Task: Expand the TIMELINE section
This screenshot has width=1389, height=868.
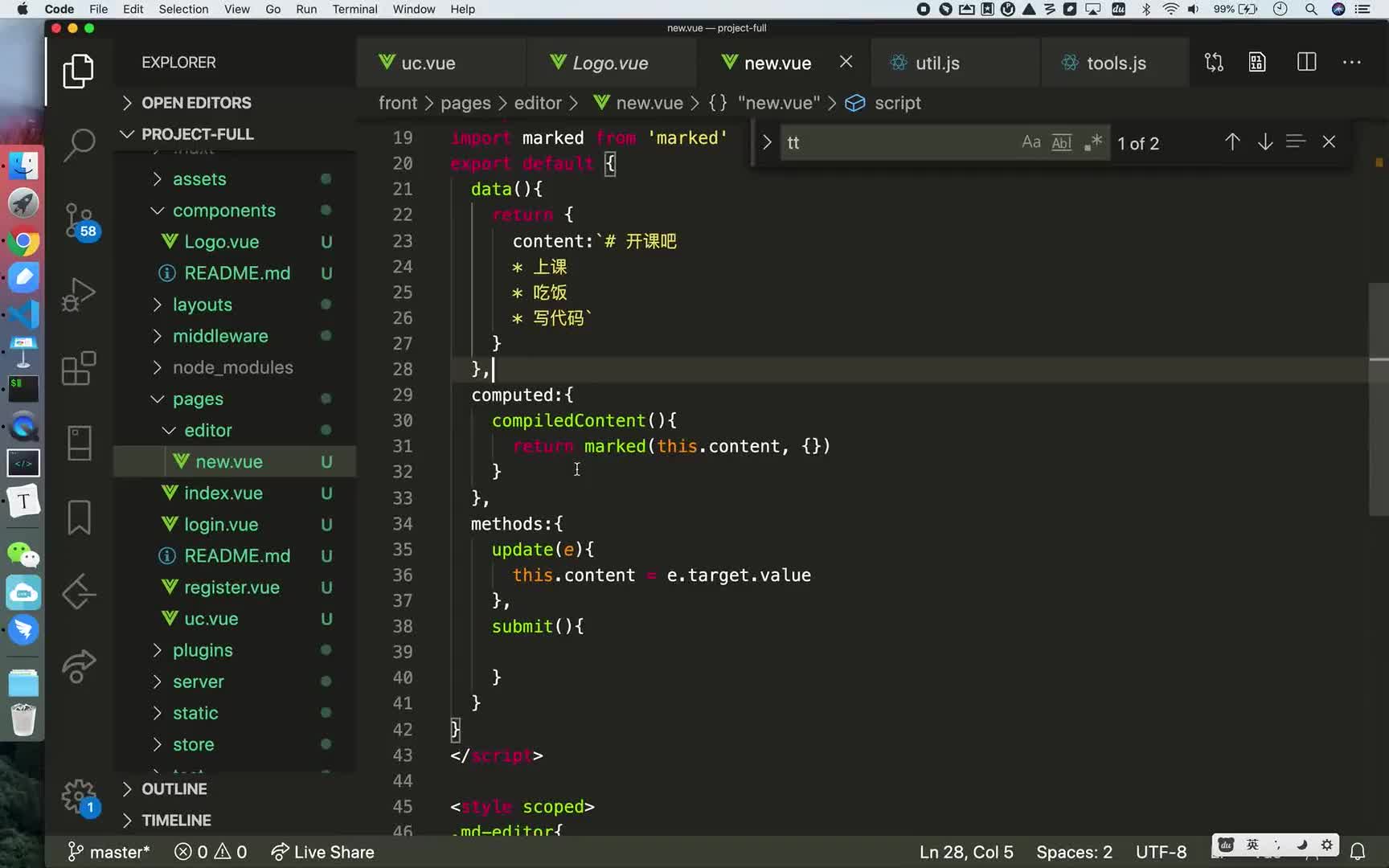Action: pyautogui.click(x=176, y=821)
